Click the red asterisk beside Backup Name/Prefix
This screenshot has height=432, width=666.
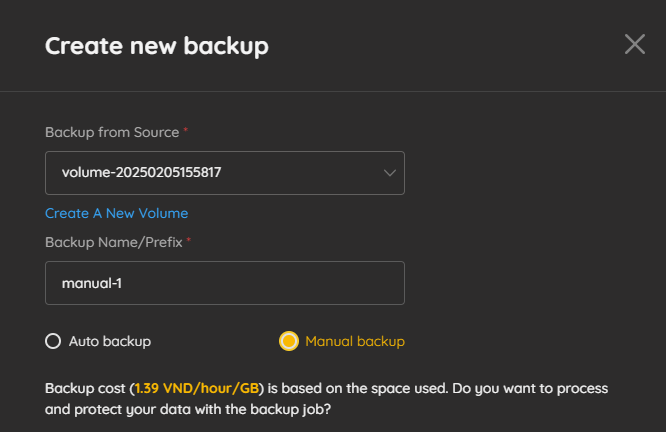pos(189,240)
